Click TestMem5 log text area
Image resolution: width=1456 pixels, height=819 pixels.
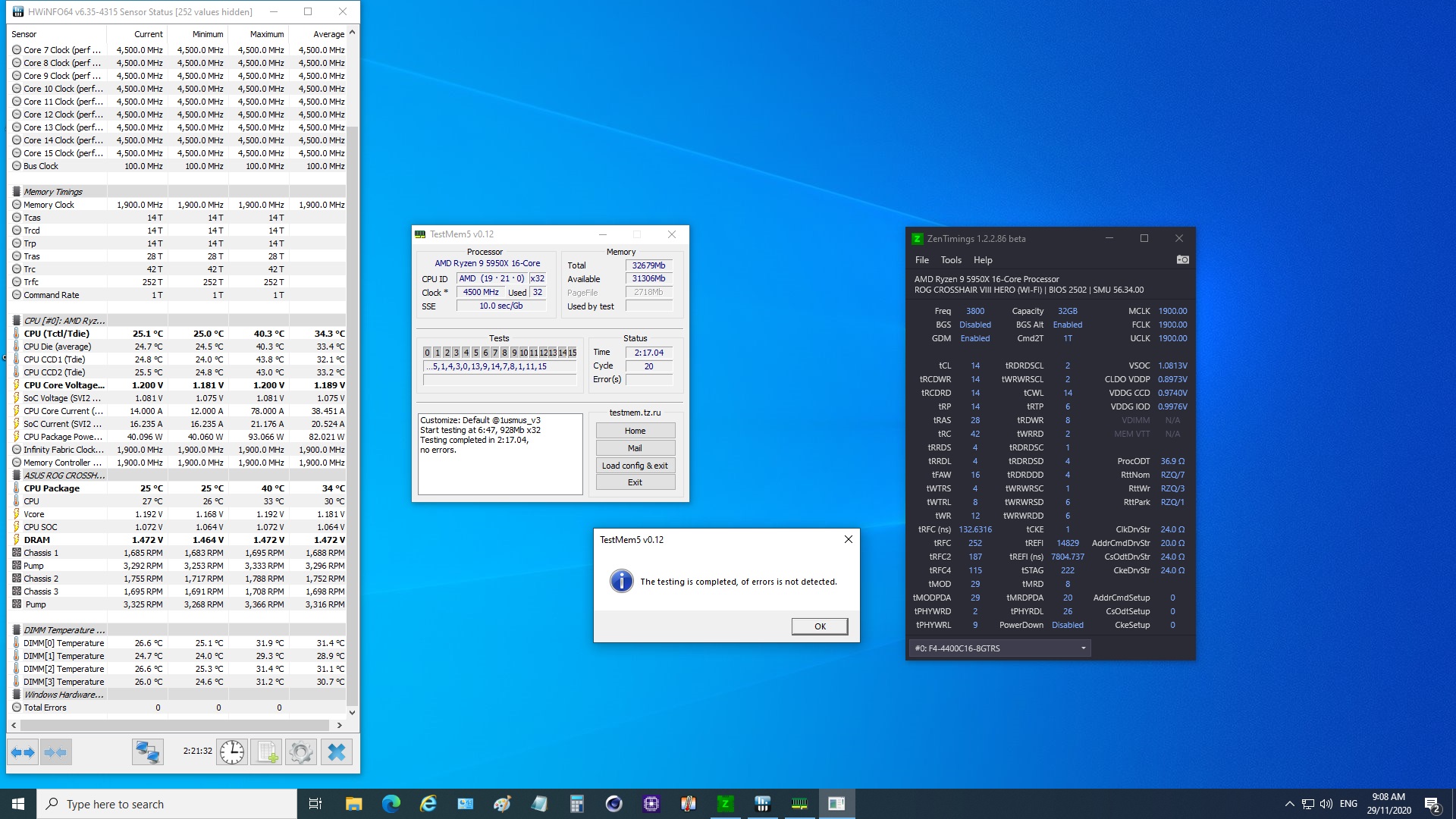pos(500,453)
